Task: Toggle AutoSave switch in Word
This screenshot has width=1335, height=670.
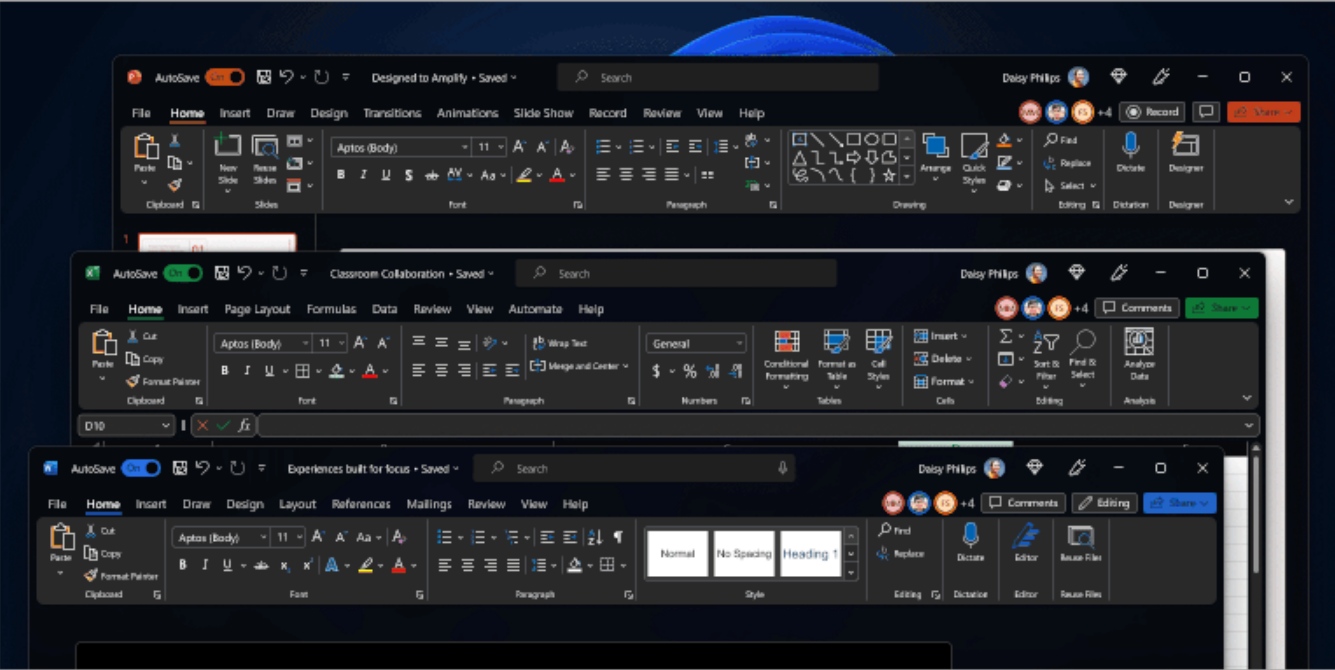Action: (x=141, y=468)
